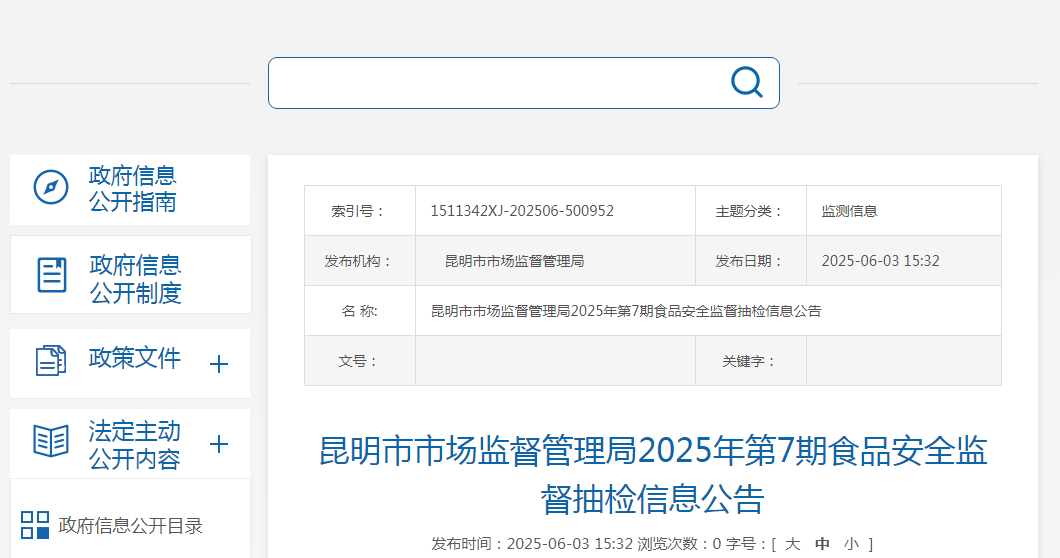
Task: Expand 法定主动公开内容 with its plus sign
Action: (218, 444)
